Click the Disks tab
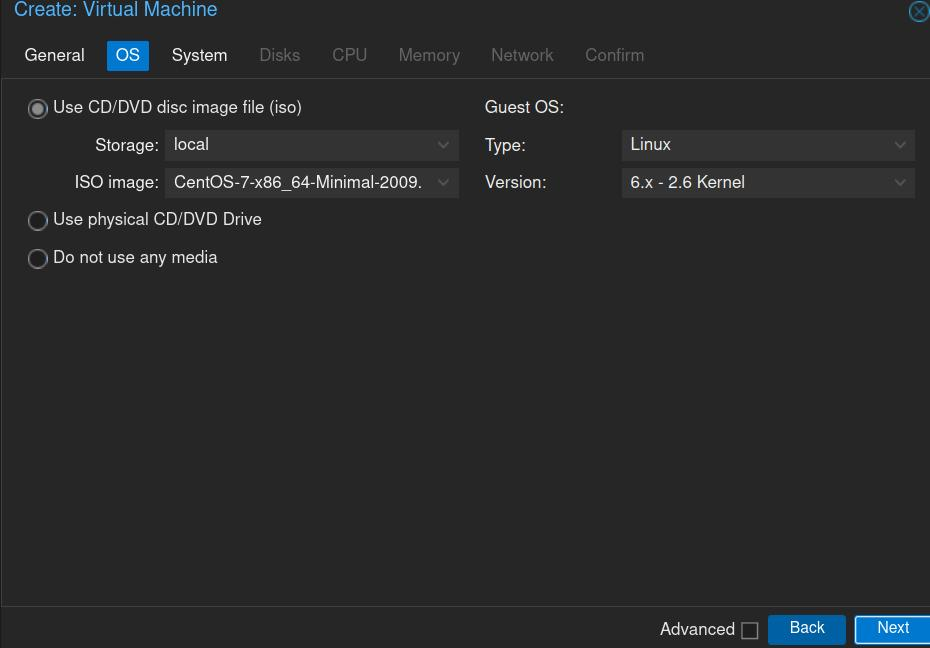 click(279, 56)
